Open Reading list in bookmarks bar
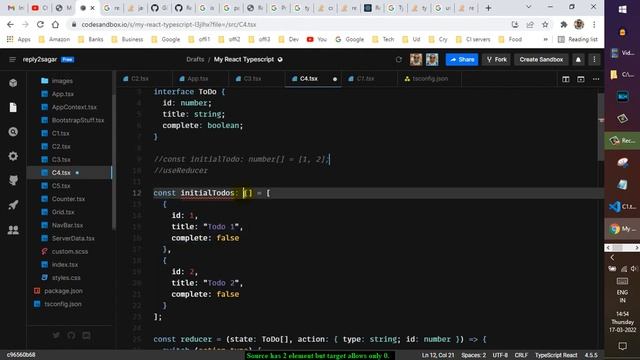The width and height of the screenshot is (640, 360). pos(578,39)
